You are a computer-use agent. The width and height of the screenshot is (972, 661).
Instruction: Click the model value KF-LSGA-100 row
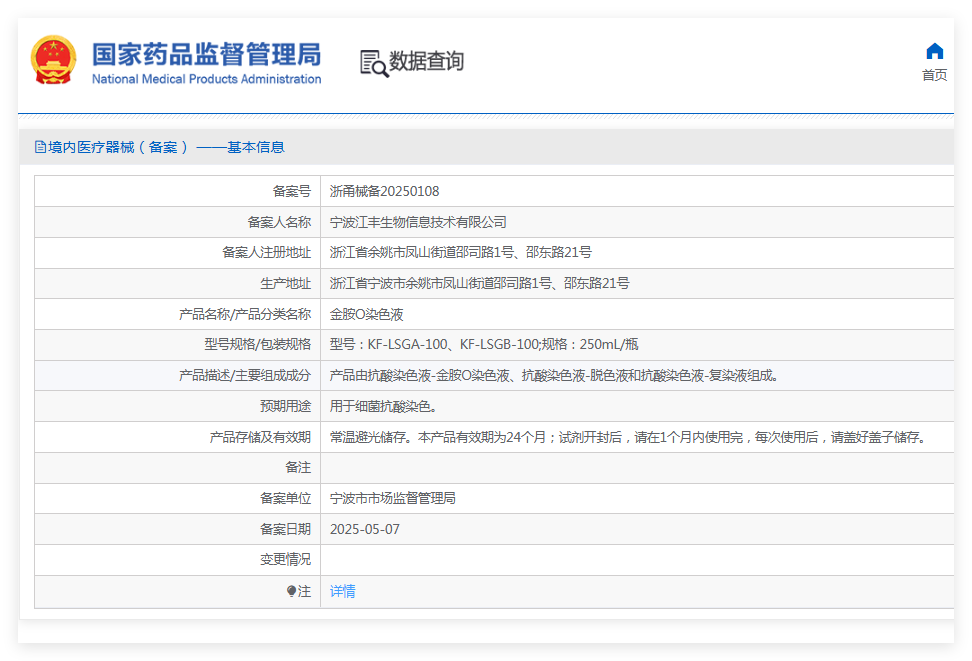click(484, 344)
